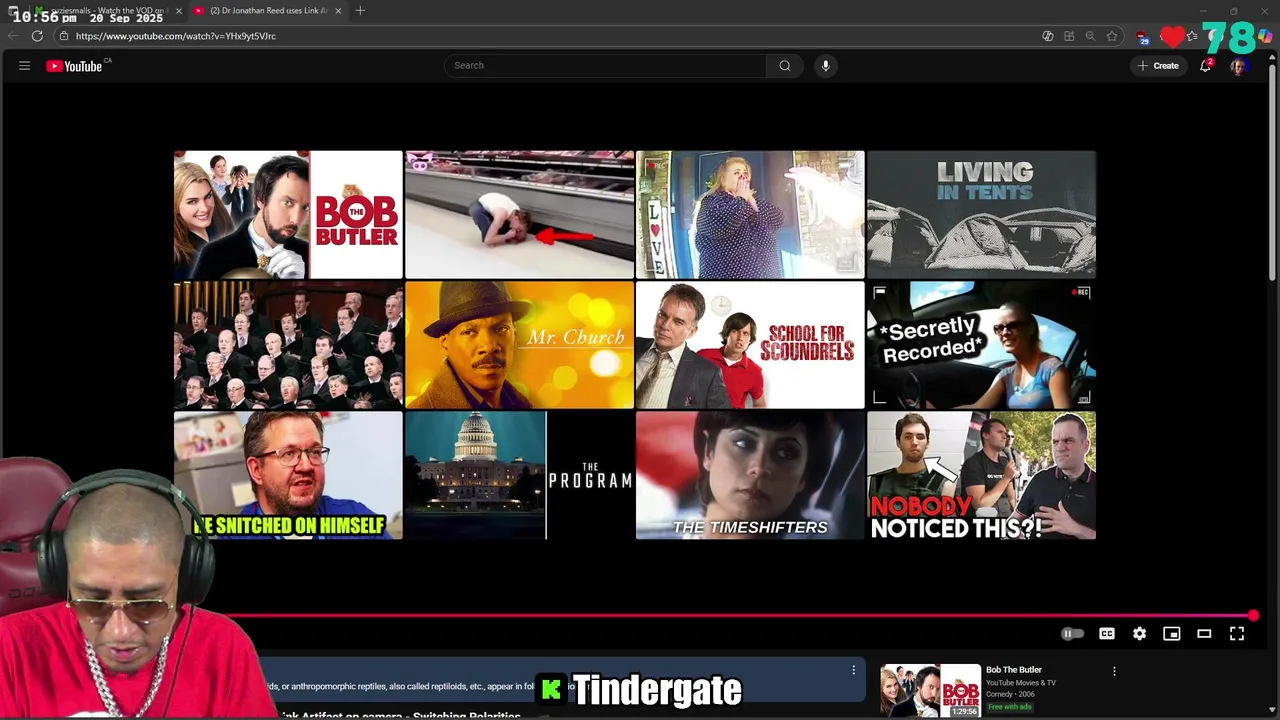Click the search magnifier button
Screen dimensions: 1280x720
[x=785, y=66]
